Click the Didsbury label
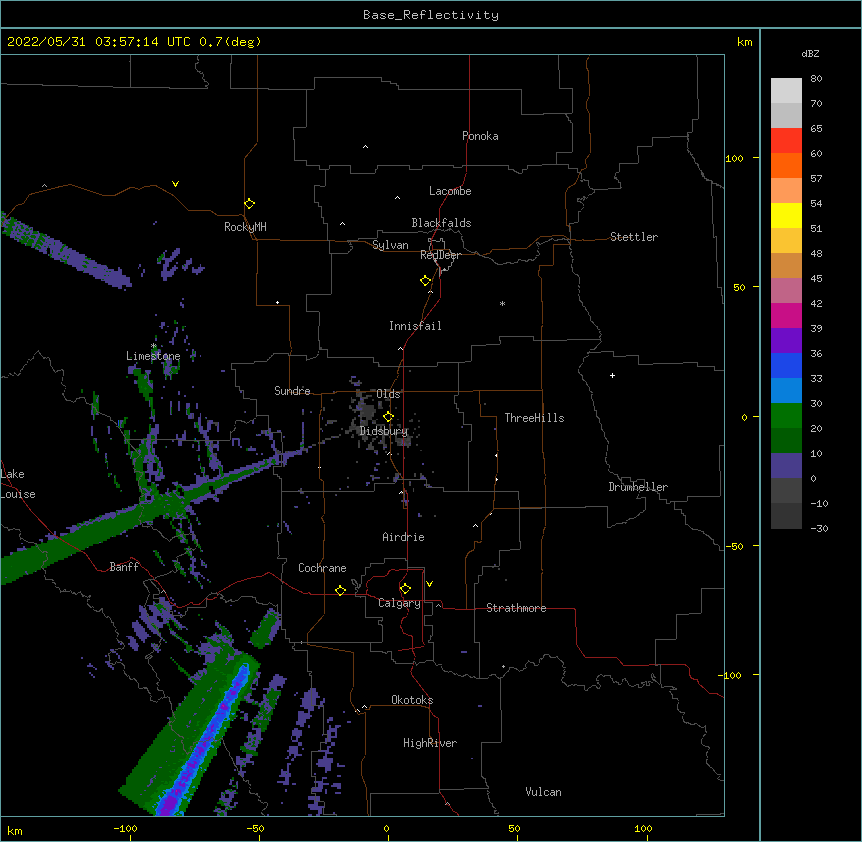The height and width of the screenshot is (842, 862). tap(383, 431)
